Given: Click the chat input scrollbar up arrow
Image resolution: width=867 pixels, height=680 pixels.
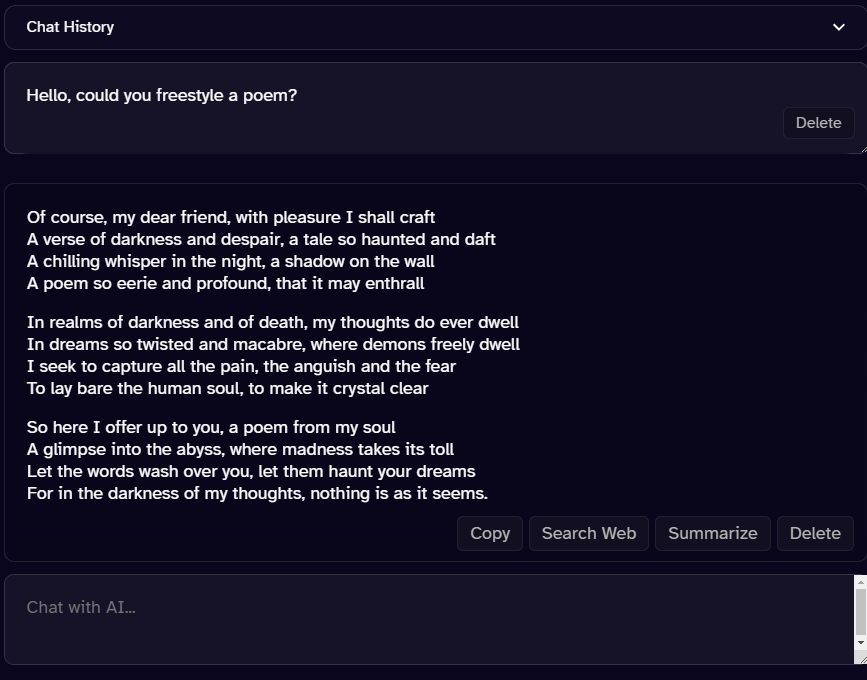Looking at the screenshot, I should click(860, 581).
